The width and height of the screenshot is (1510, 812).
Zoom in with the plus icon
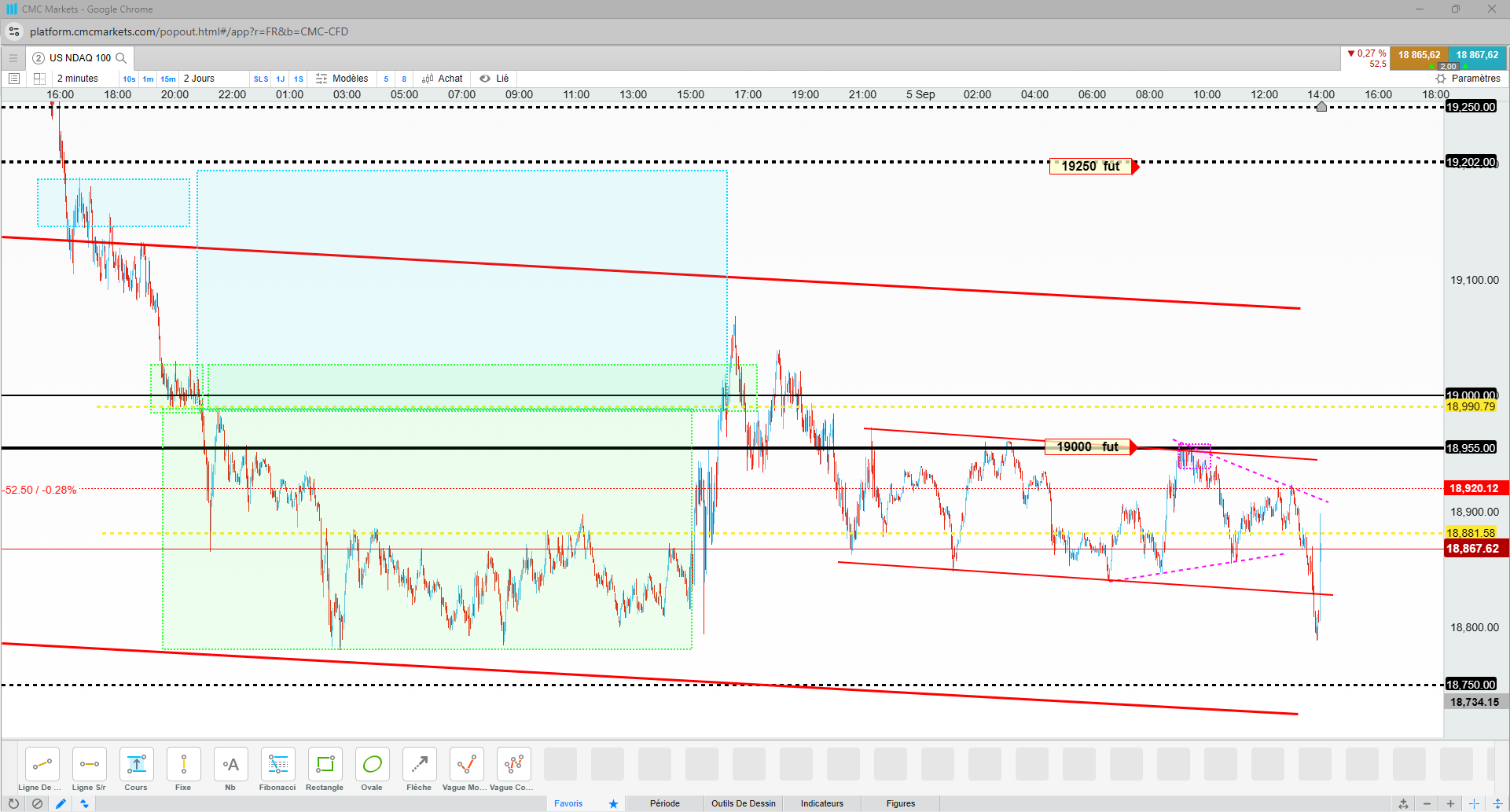1450,803
